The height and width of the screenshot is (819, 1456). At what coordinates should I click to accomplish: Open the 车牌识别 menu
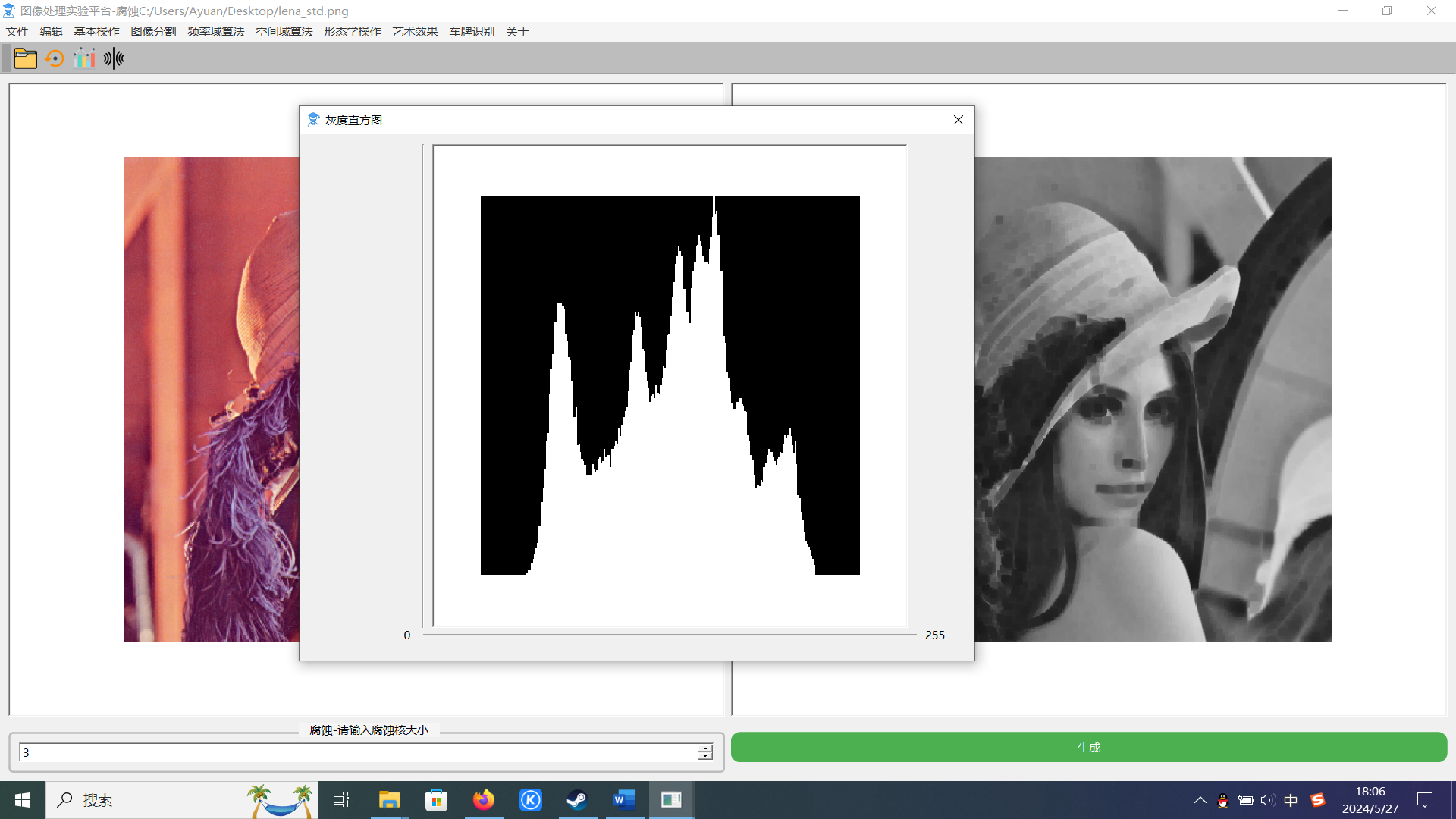[471, 31]
